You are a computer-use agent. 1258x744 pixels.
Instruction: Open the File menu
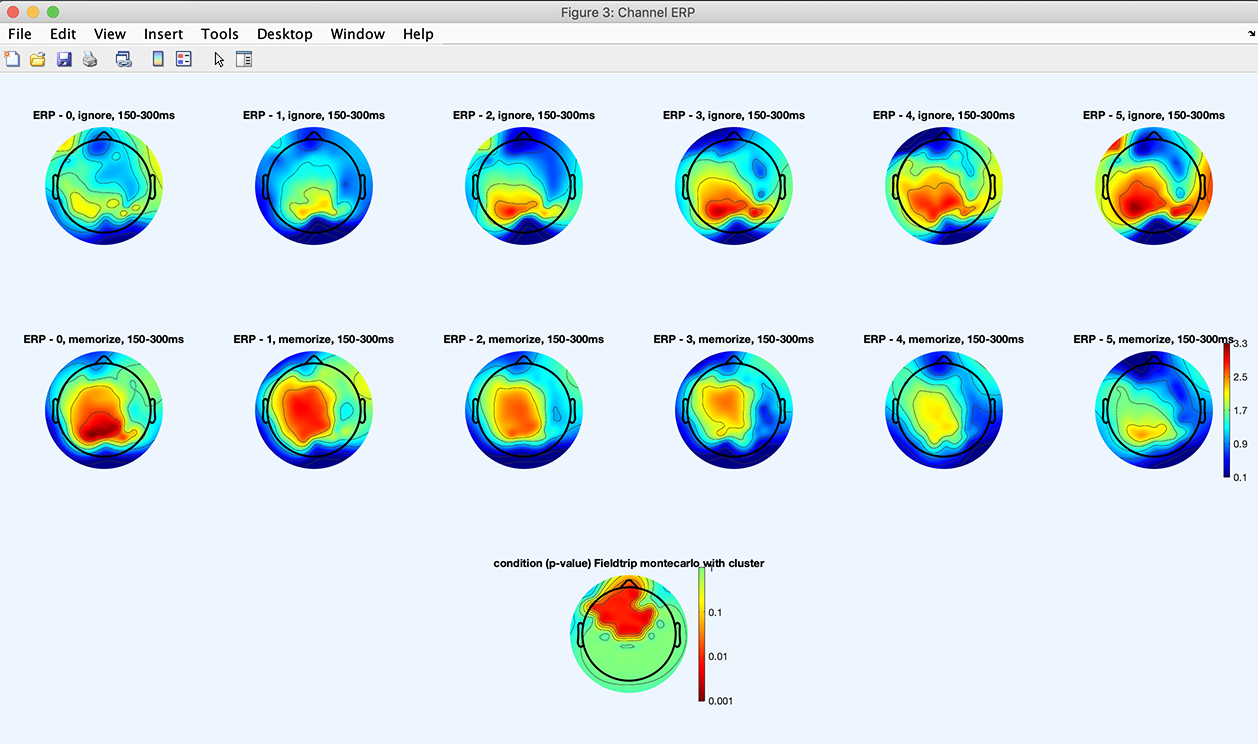click(x=20, y=34)
